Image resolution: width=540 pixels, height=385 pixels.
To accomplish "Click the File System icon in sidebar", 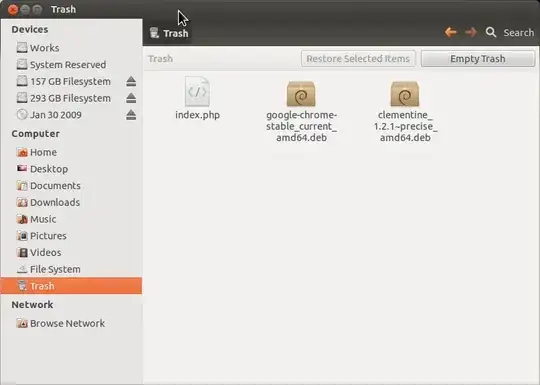I will coord(22,269).
